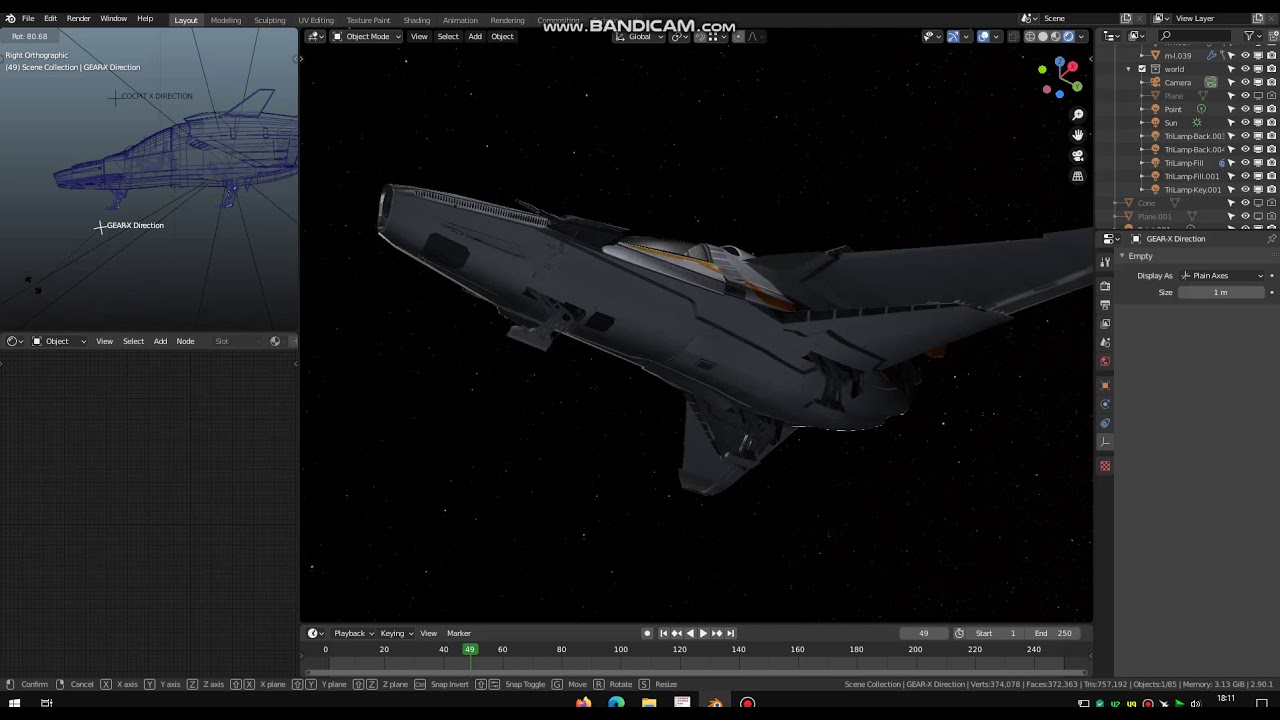
Task: Click the auto keying record button
Action: (647, 633)
